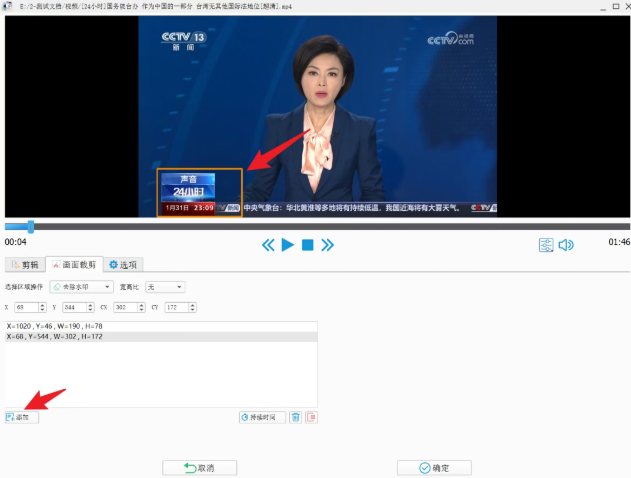This screenshot has height=478, width=631.
Task: Open the 去除水印 operation dropdown
Action: (x=80, y=286)
